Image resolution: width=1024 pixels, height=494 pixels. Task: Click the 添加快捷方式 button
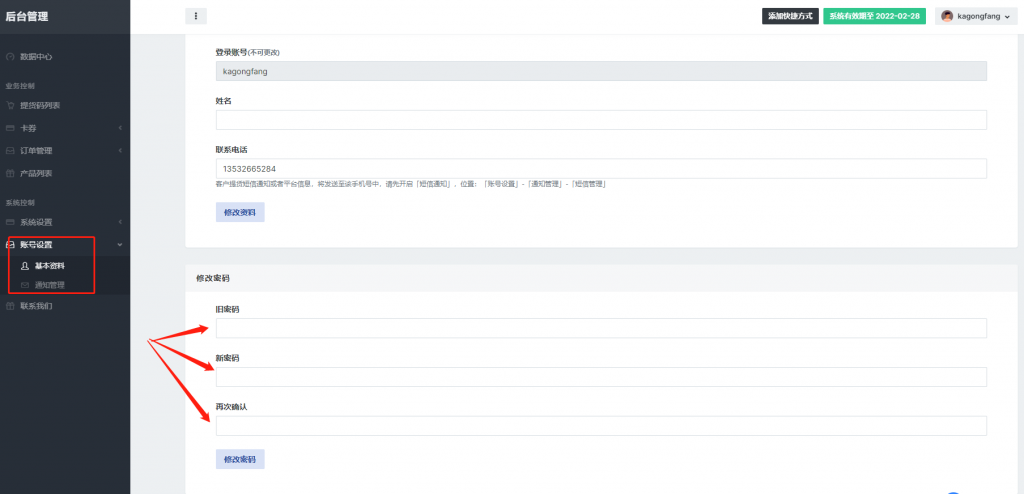pos(790,16)
